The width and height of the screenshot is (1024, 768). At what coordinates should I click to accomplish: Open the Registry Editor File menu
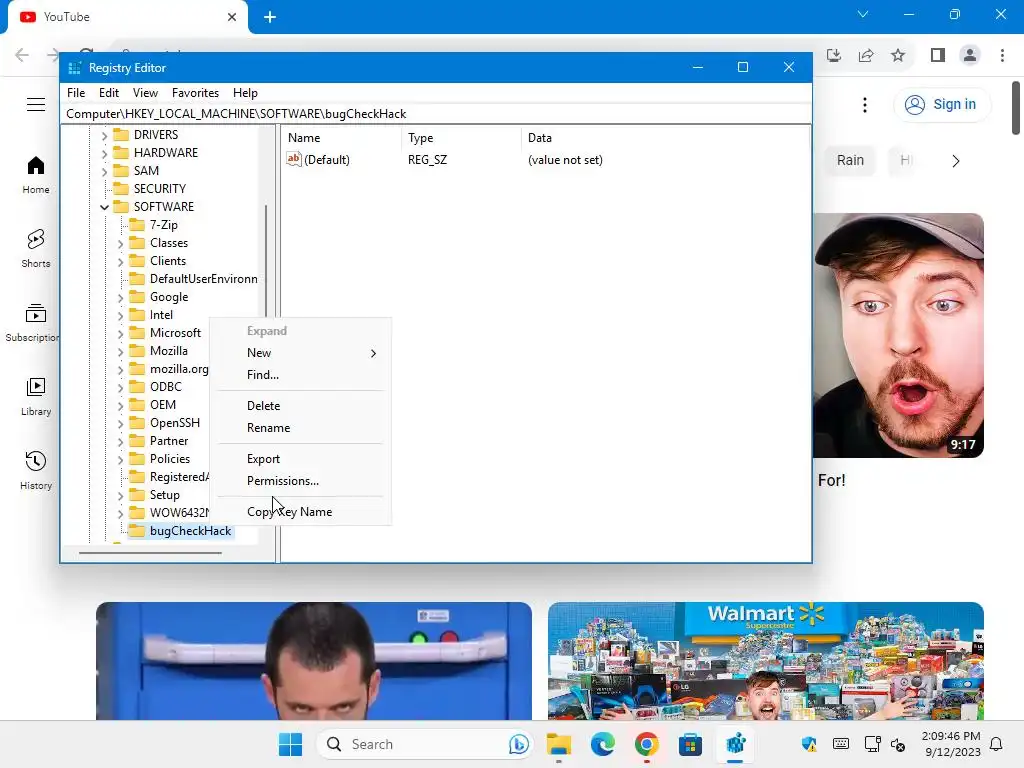point(76,93)
